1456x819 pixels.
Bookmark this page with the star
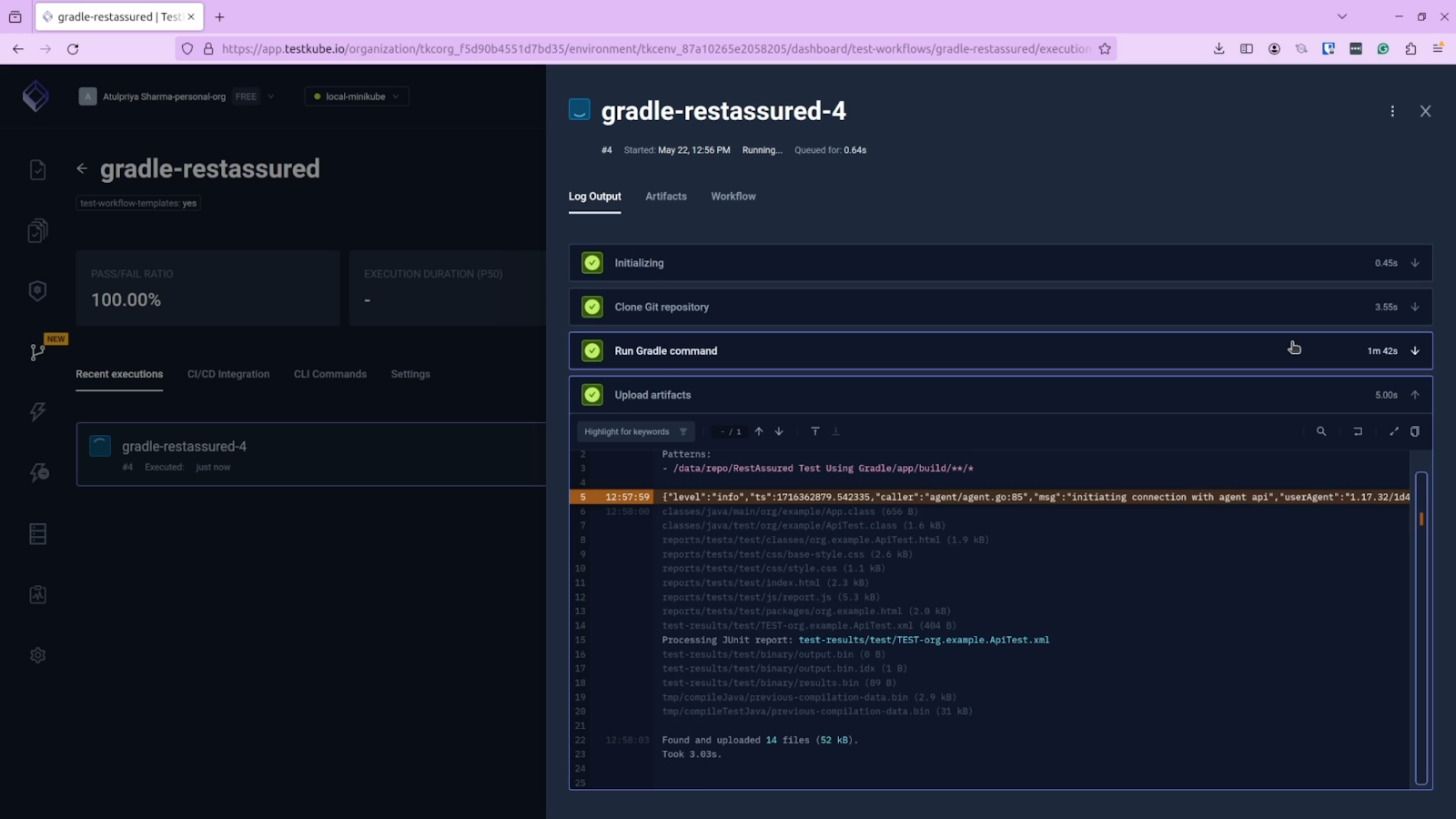point(1105,49)
